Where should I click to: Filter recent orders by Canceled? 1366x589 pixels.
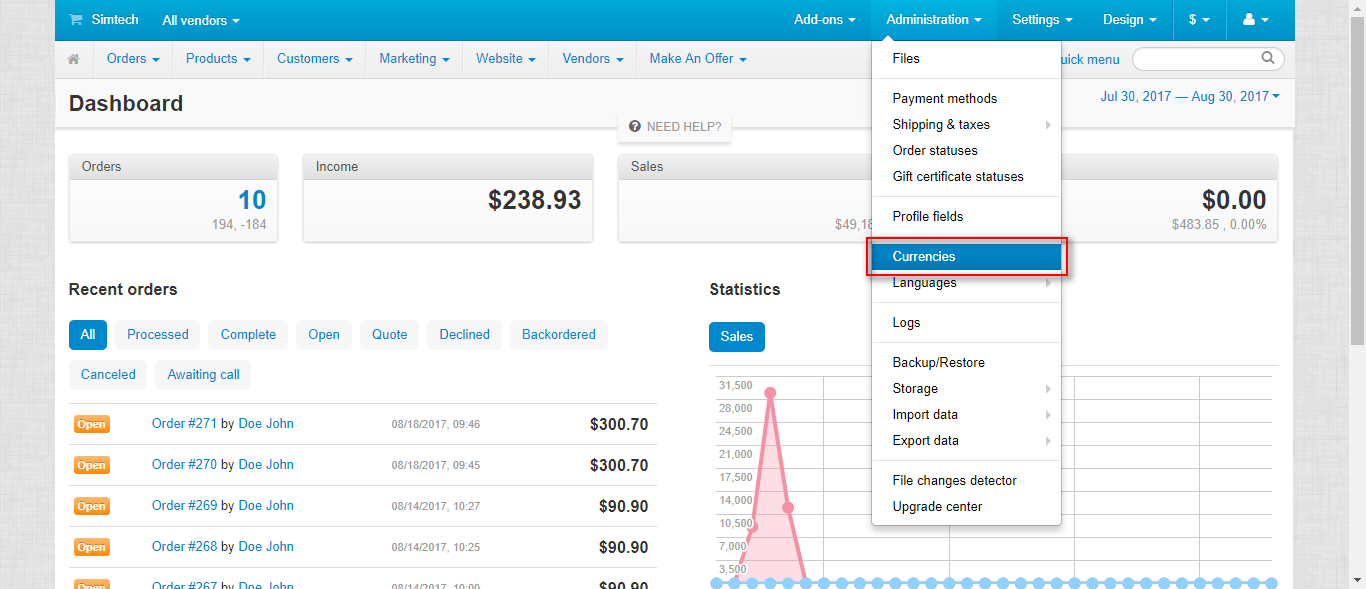pyautogui.click(x=108, y=375)
